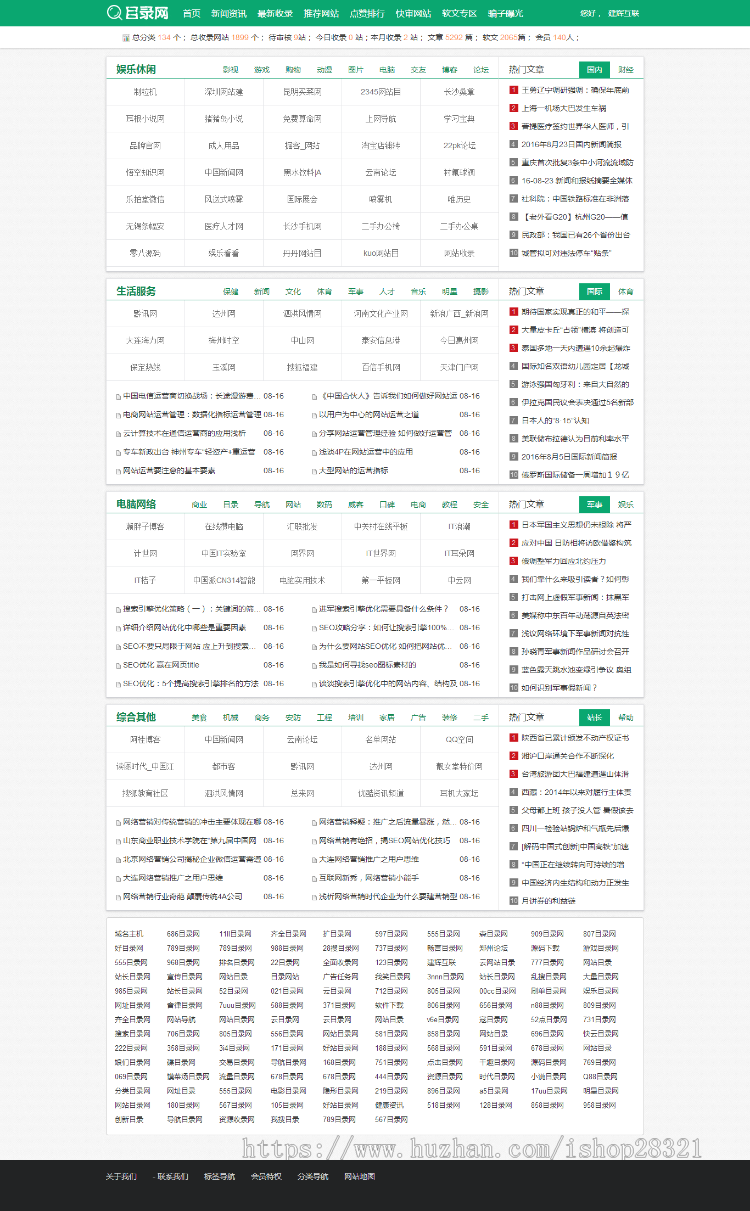Screen dimensions: 750x1211
Task: Open the QQ空间 site cell
Action: (459, 739)
